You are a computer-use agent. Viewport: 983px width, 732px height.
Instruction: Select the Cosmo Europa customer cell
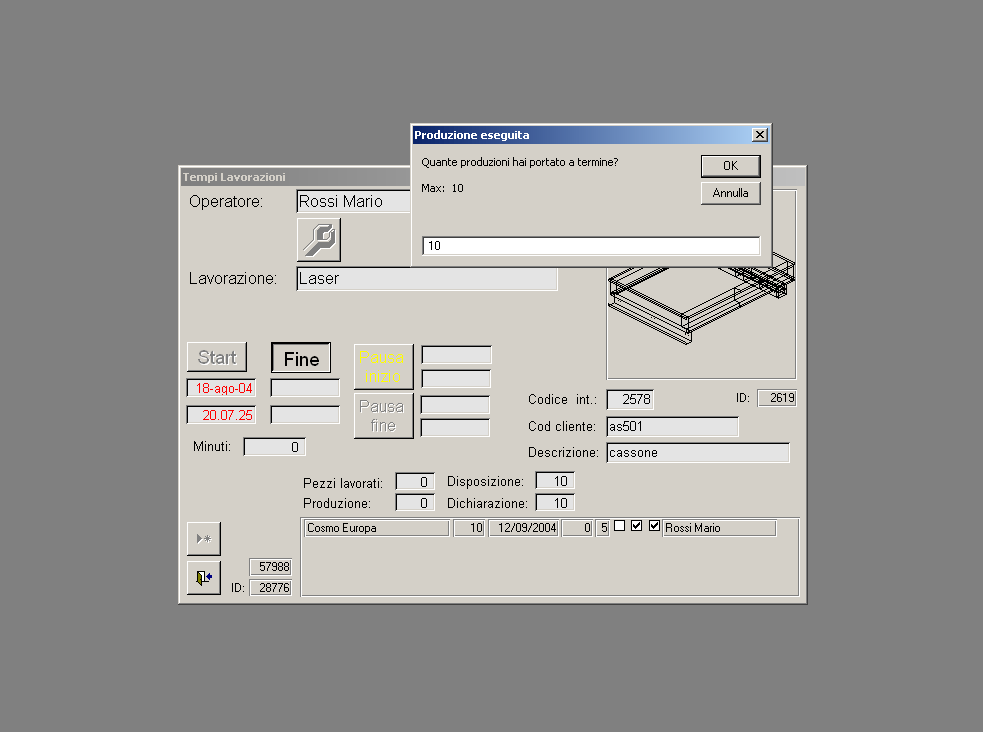(377, 528)
